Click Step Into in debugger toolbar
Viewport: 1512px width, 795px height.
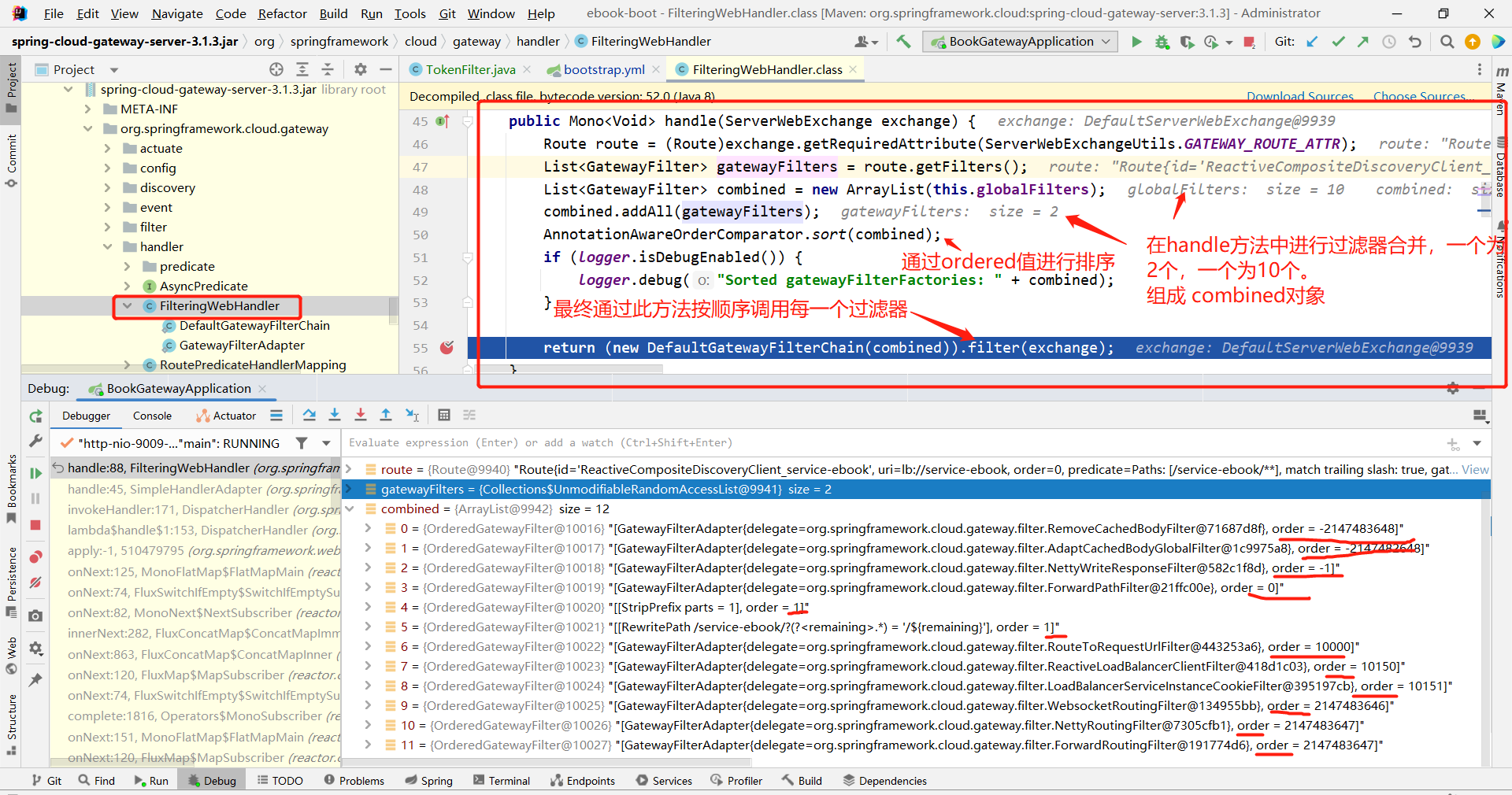335,415
